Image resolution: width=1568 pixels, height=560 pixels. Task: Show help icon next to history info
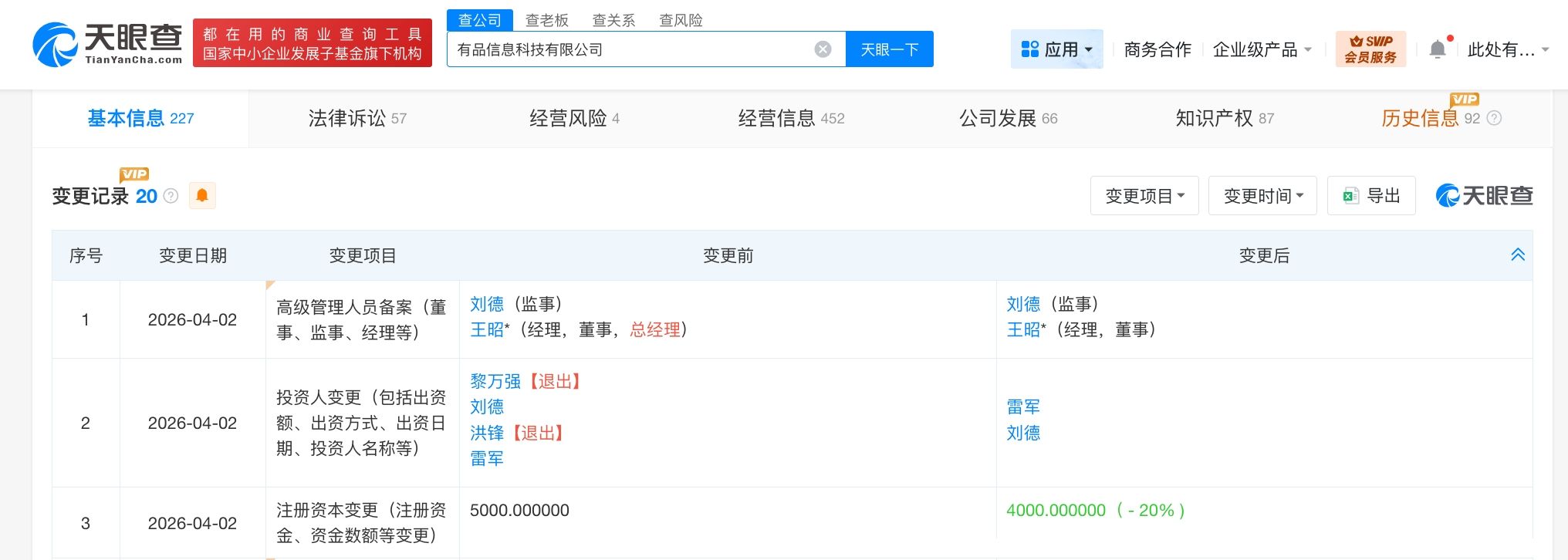click(x=1494, y=118)
